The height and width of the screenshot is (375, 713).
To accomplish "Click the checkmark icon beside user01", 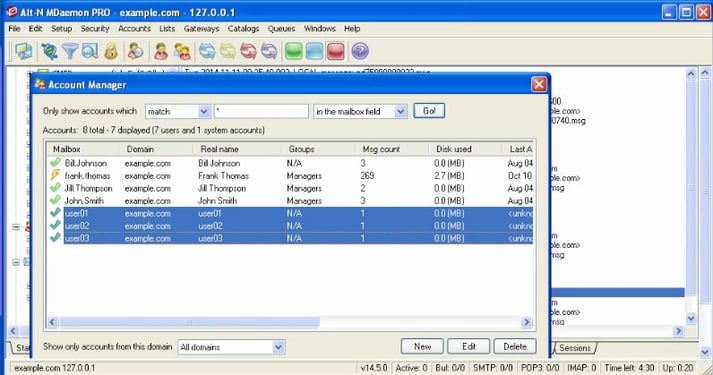I will [x=55, y=213].
